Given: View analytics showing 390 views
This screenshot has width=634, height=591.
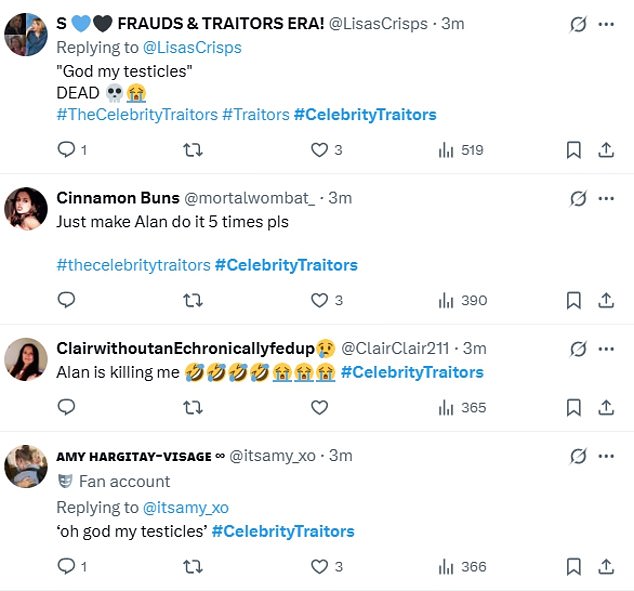Looking at the screenshot, I should coord(463,300).
